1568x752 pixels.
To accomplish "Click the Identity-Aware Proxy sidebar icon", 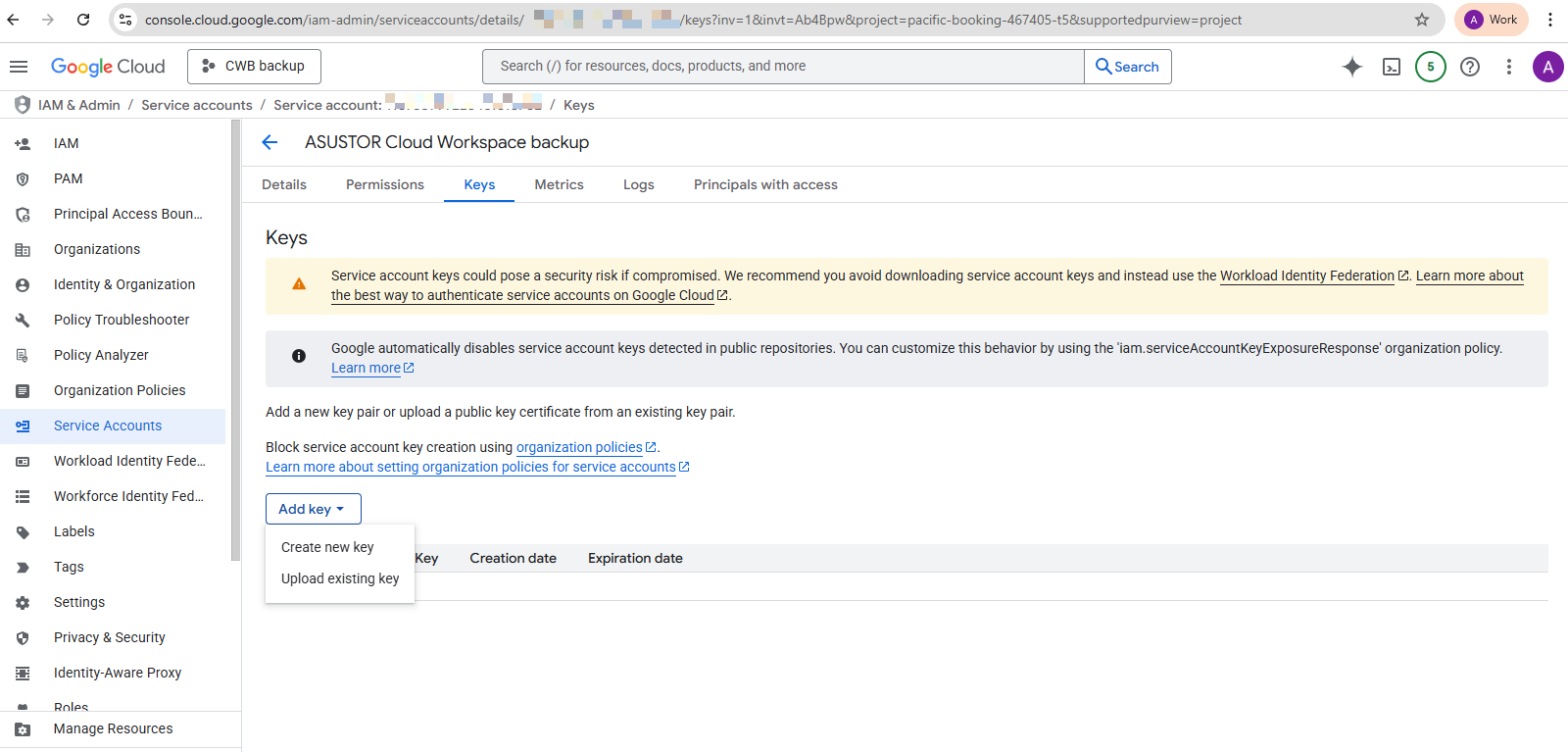I will 23,673.
